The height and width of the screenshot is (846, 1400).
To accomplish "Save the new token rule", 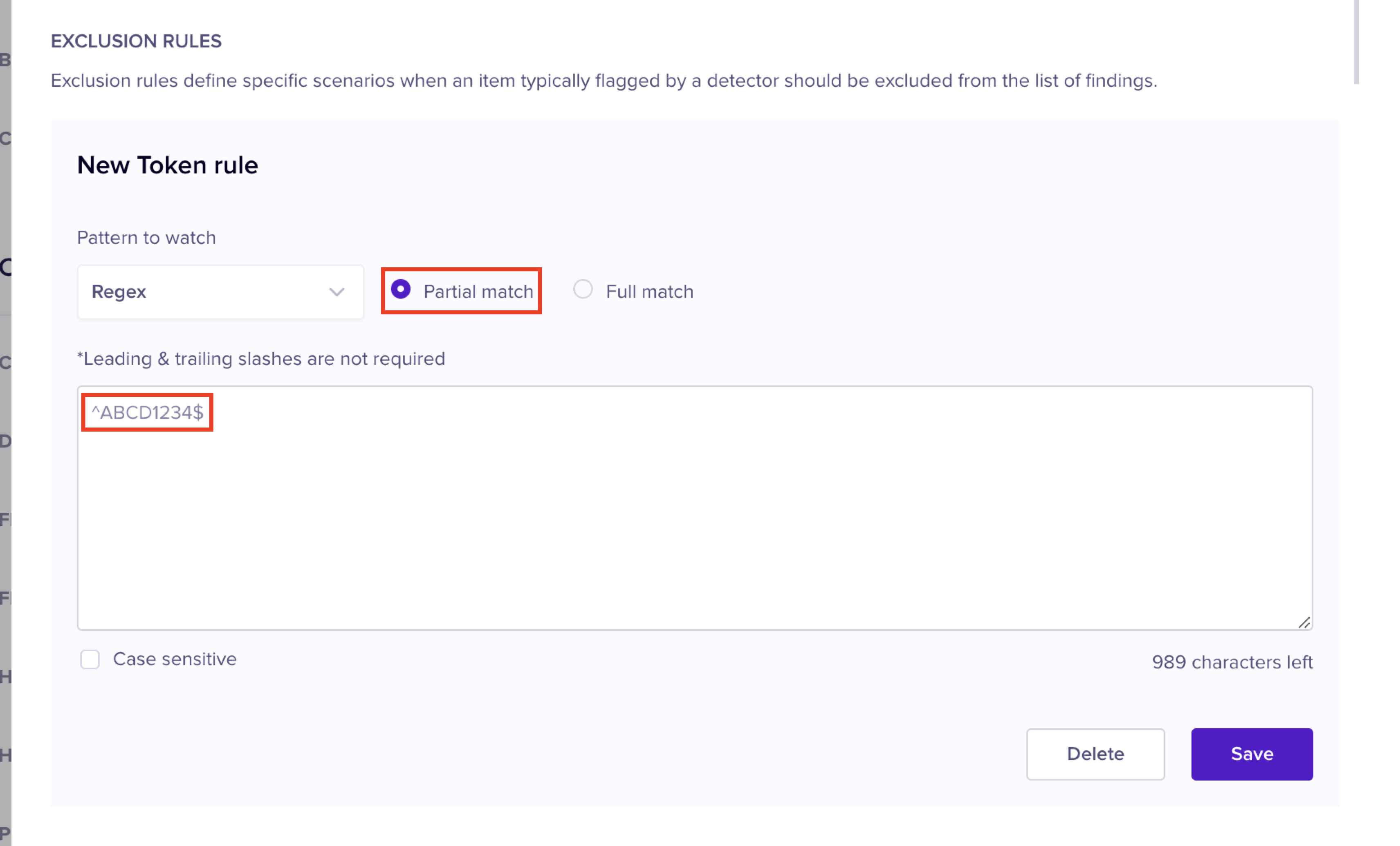I will [1252, 754].
